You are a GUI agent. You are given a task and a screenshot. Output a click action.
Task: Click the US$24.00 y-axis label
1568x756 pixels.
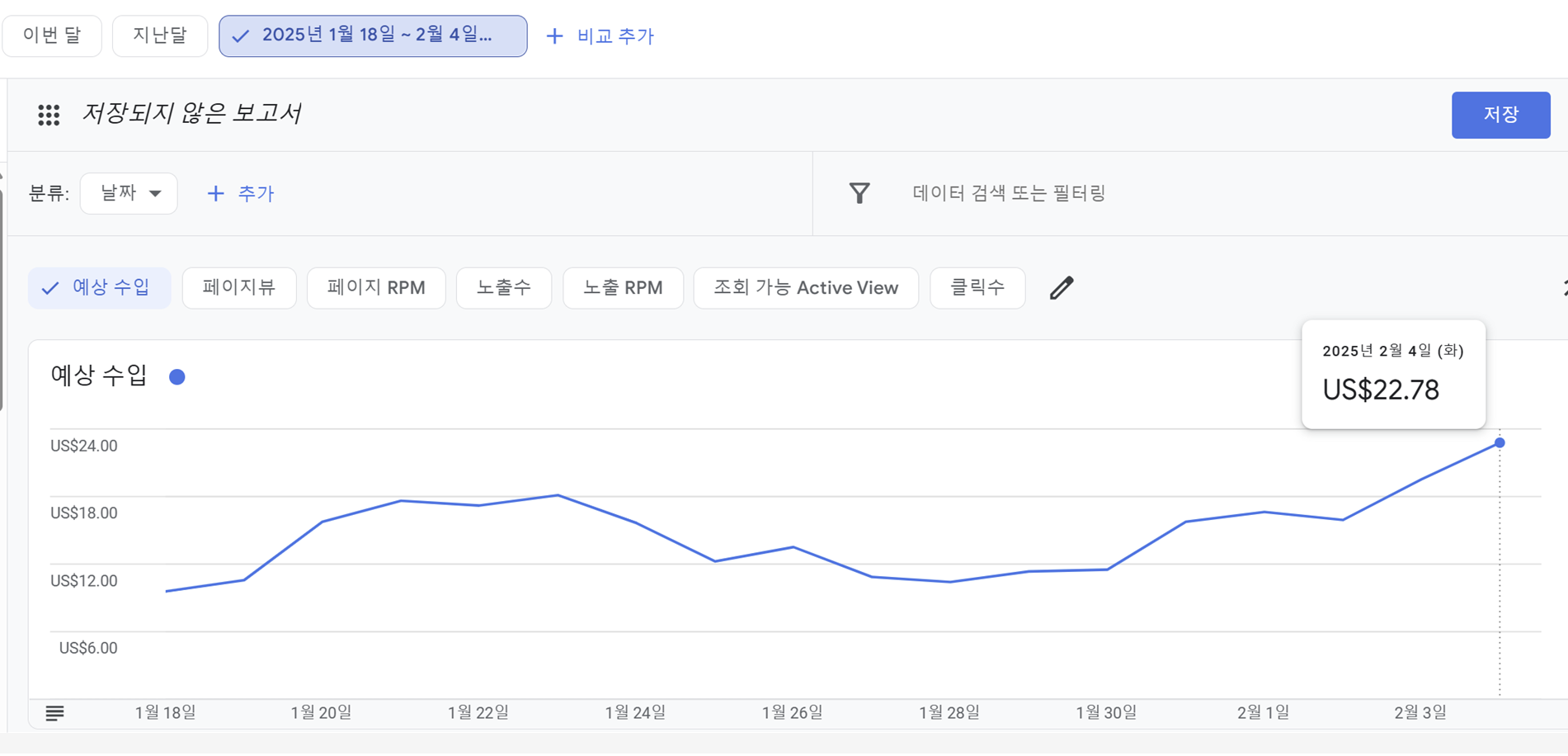pyautogui.click(x=84, y=446)
